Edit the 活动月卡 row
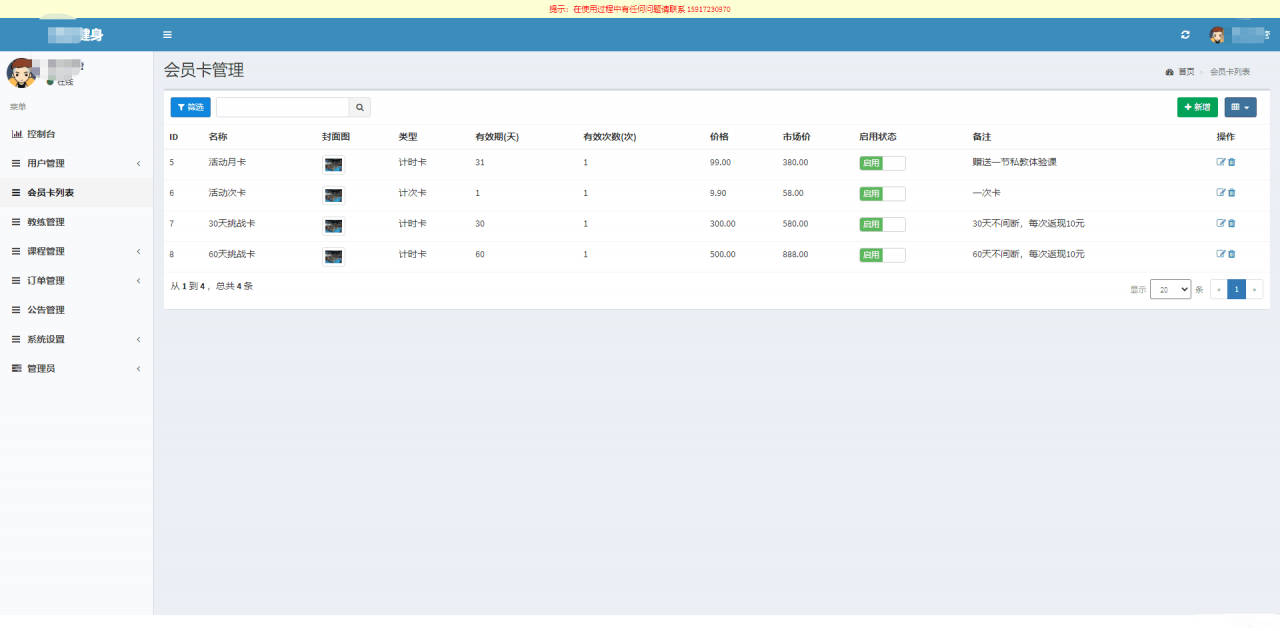 (1220, 162)
